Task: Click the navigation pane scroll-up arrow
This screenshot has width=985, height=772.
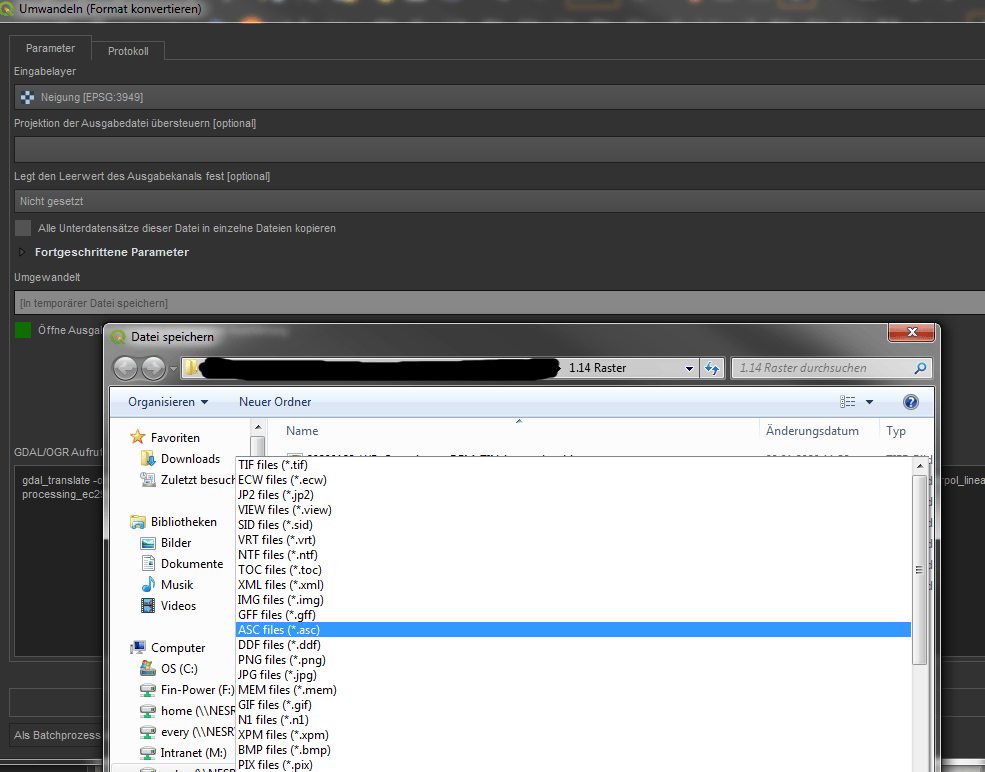Action: 258,427
